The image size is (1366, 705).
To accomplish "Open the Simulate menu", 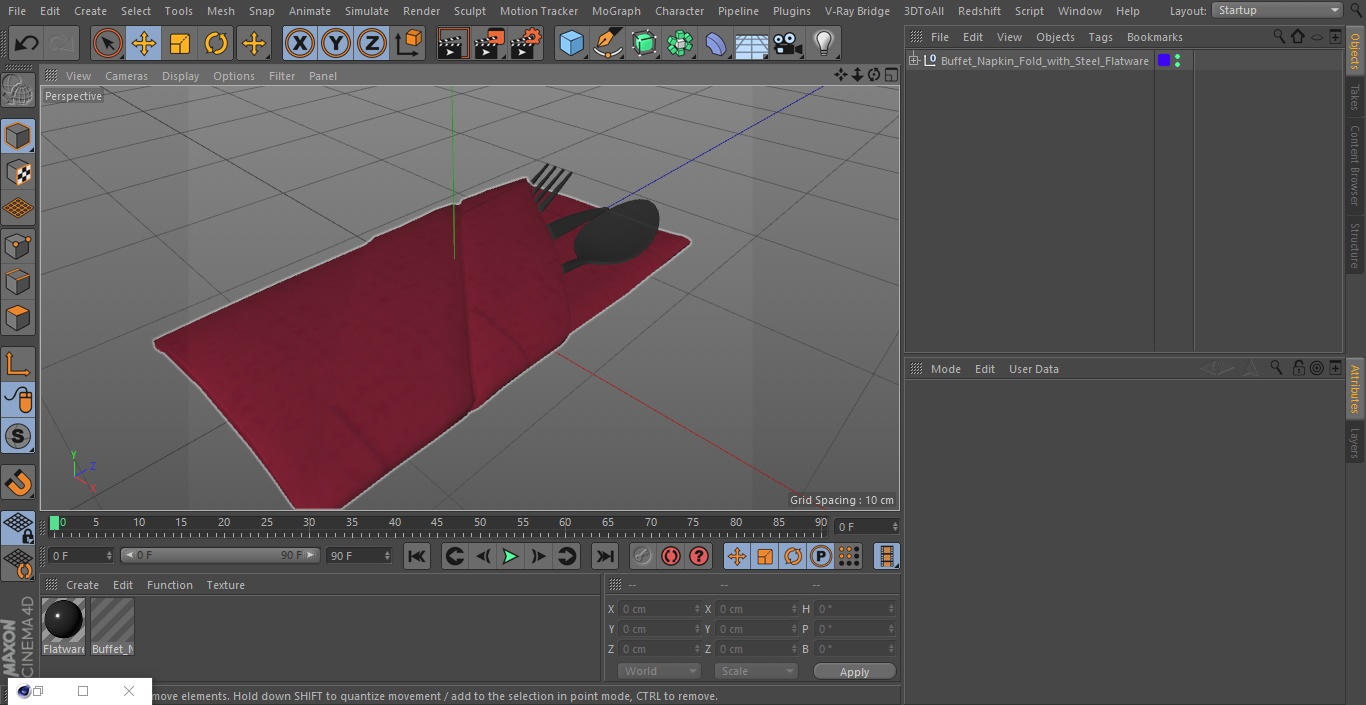I will [367, 11].
